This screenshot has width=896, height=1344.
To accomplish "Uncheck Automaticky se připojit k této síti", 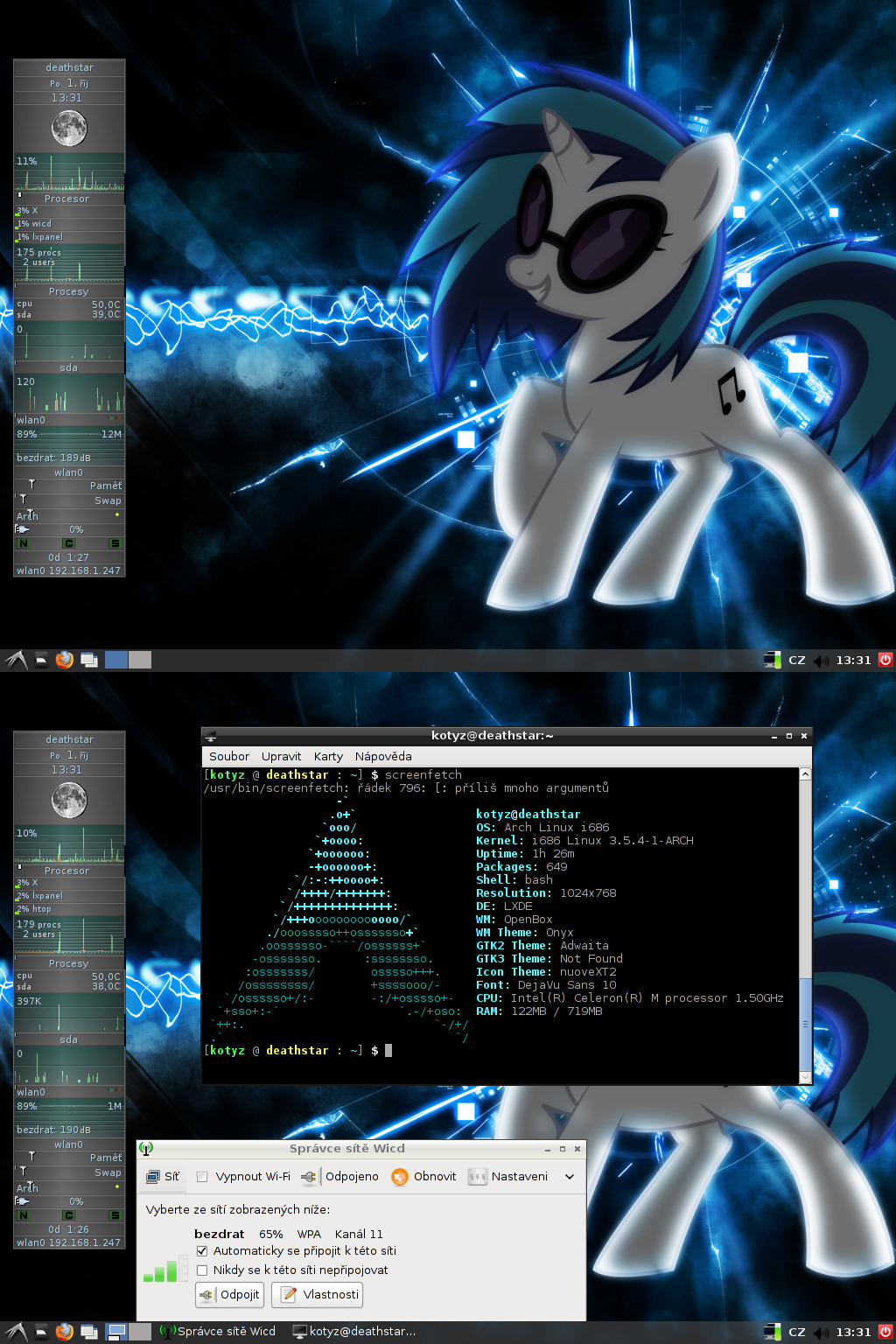I will pos(202,1251).
